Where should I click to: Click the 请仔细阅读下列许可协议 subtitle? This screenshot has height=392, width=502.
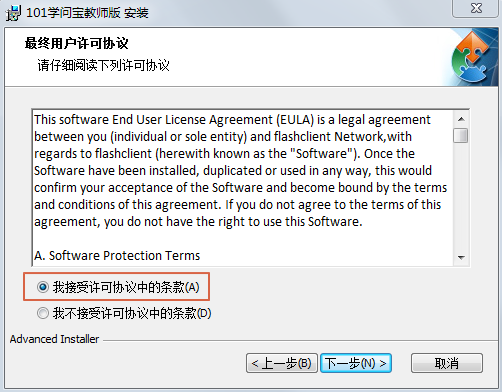click(103, 65)
